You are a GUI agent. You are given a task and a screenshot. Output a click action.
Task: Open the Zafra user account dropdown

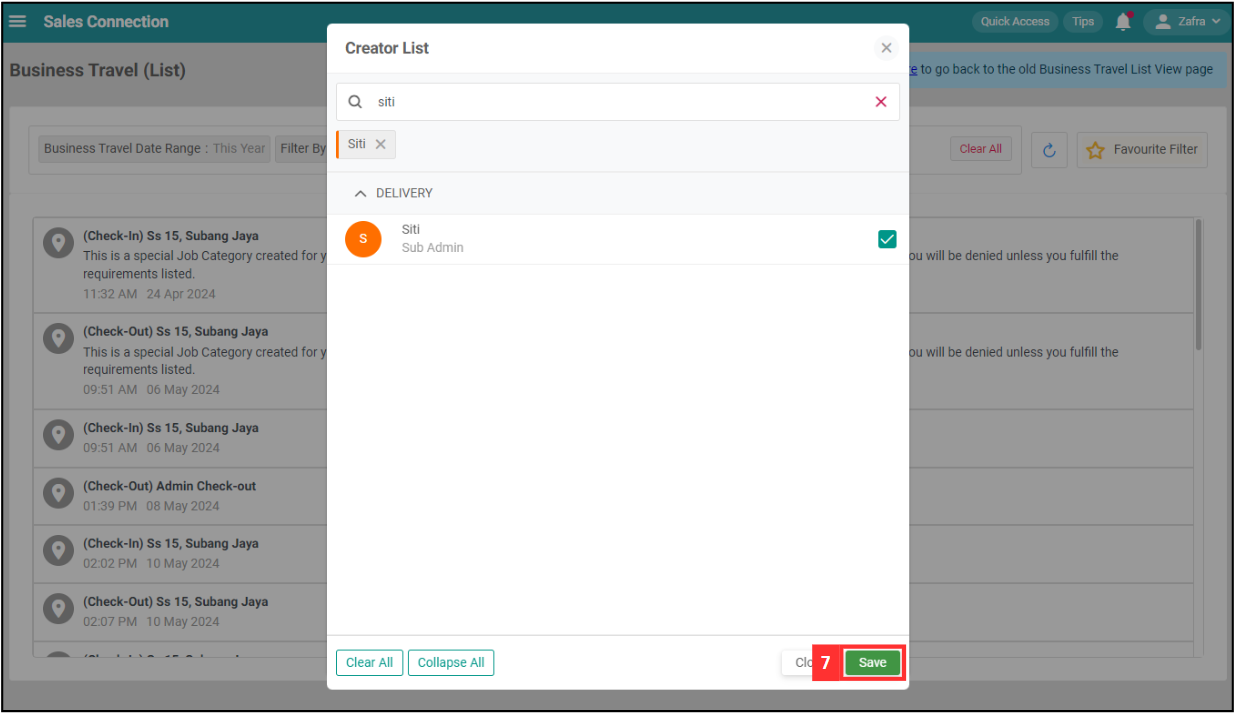tap(1186, 21)
